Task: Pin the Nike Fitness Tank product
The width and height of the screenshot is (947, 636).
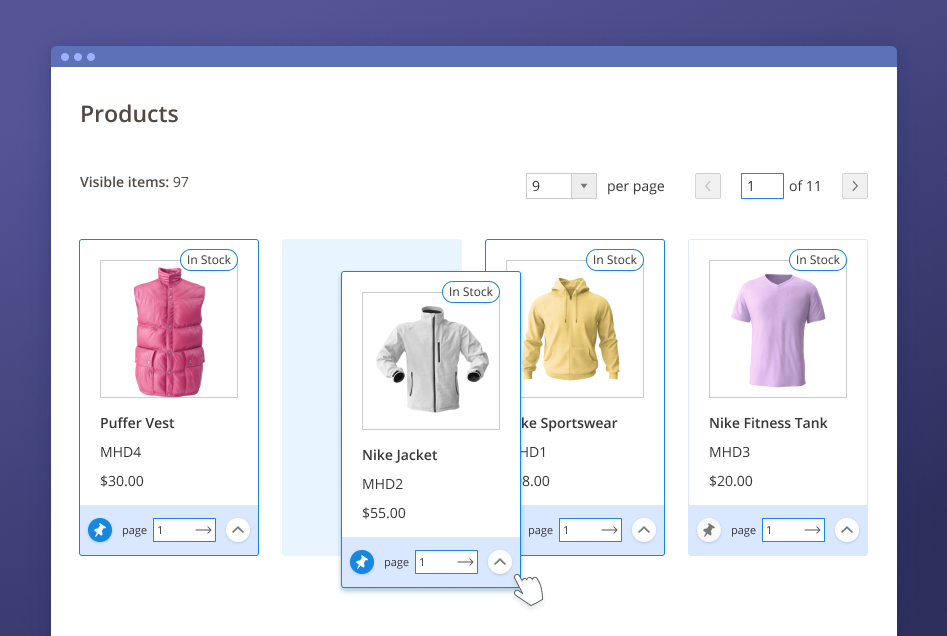Action: (708, 530)
